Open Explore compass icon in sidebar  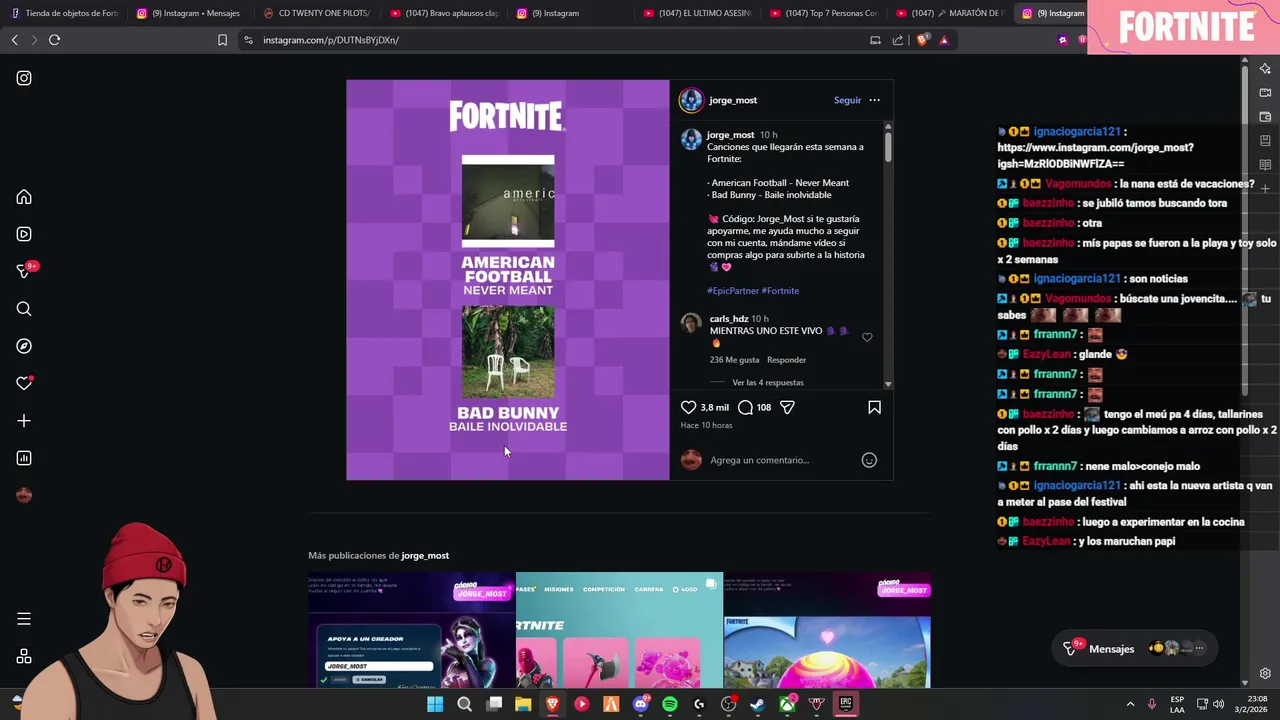pyautogui.click(x=24, y=346)
